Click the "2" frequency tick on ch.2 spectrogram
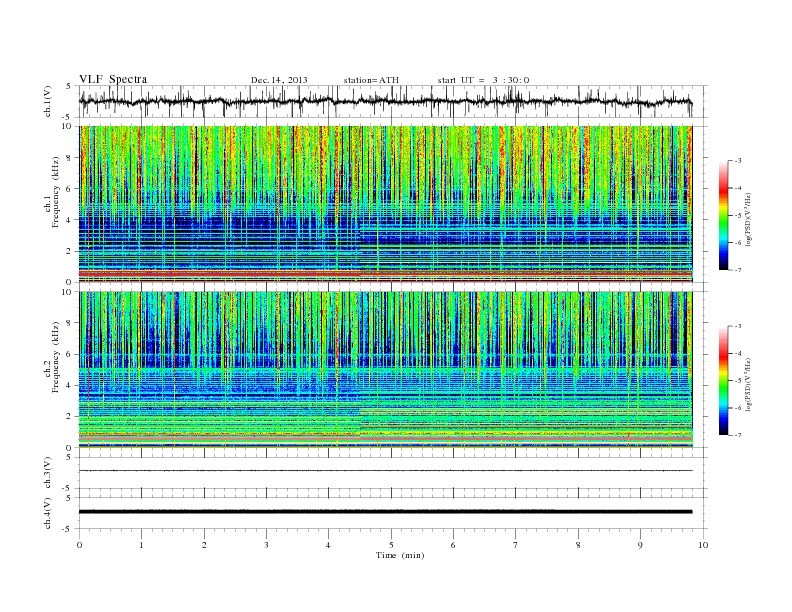This screenshot has height=612, width=792. click(69, 417)
